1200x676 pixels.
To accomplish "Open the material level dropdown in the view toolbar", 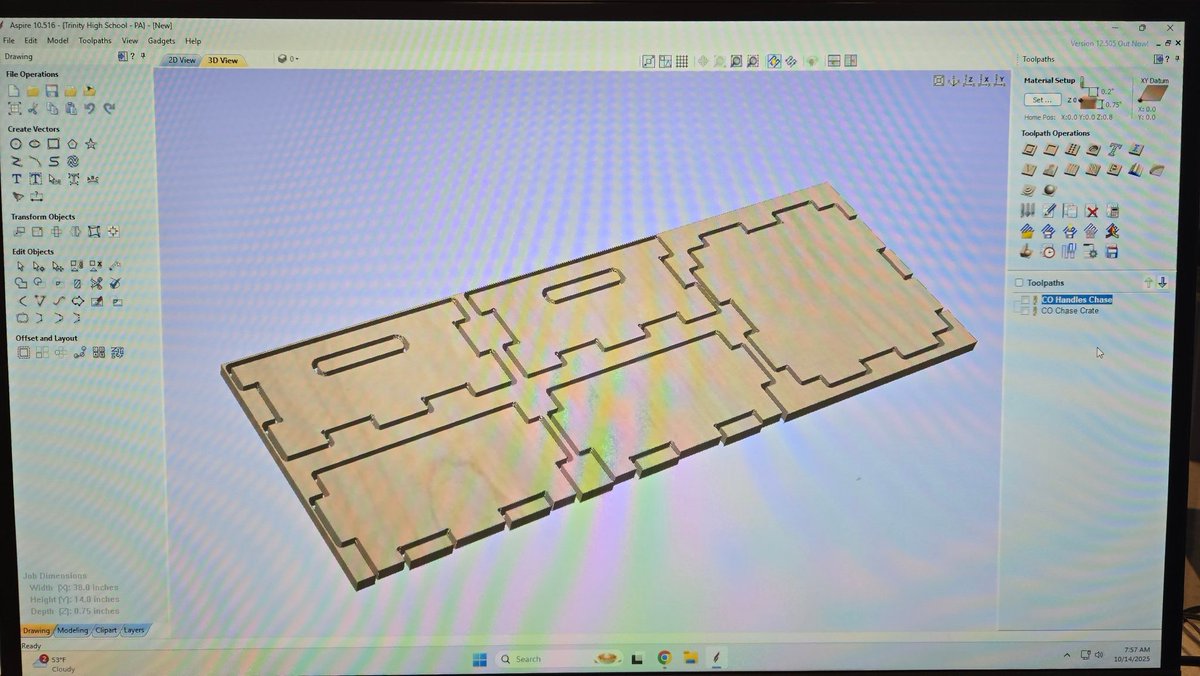I will click(x=287, y=60).
